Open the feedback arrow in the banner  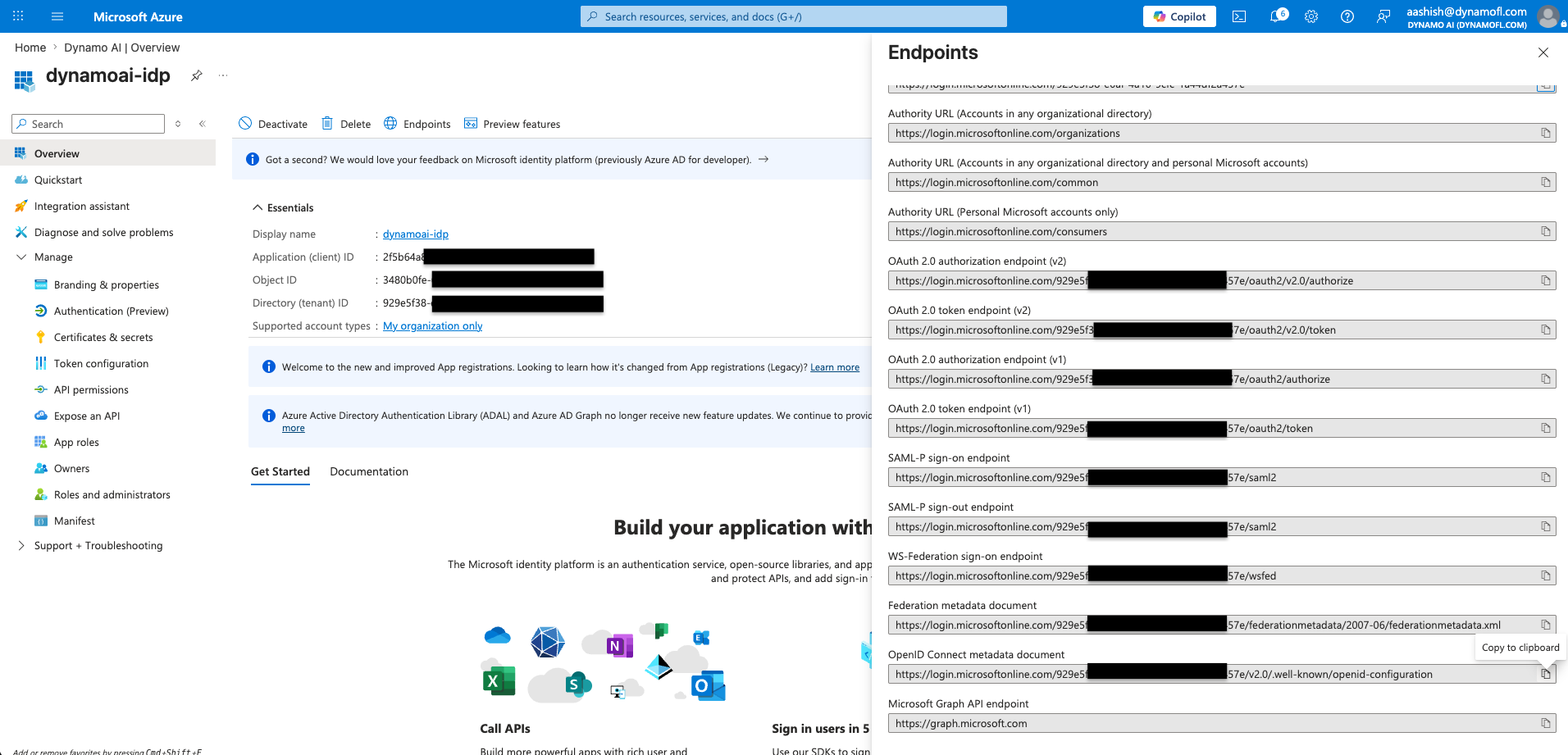click(763, 159)
